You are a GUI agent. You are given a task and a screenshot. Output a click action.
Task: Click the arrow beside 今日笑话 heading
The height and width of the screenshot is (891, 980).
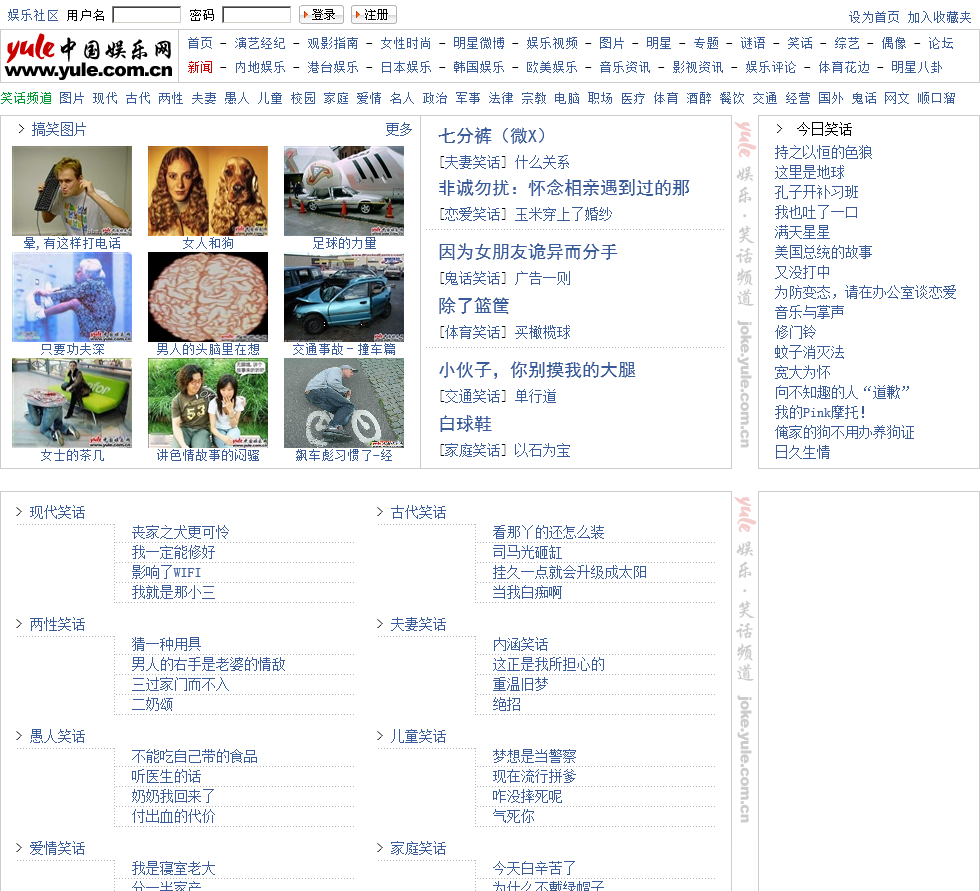pyautogui.click(x=779, y=129)
